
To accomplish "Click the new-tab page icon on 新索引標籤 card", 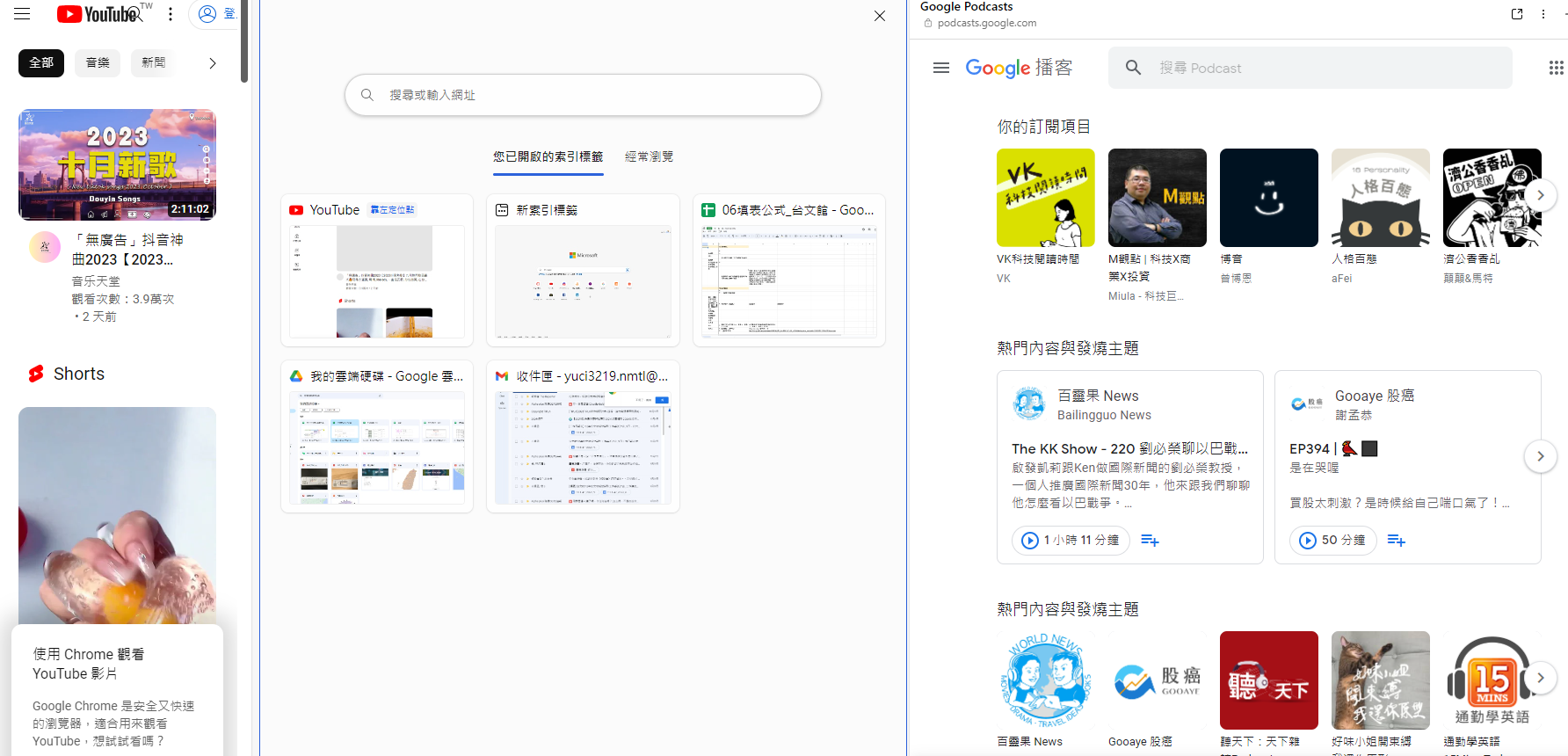I will coord(502,210).
